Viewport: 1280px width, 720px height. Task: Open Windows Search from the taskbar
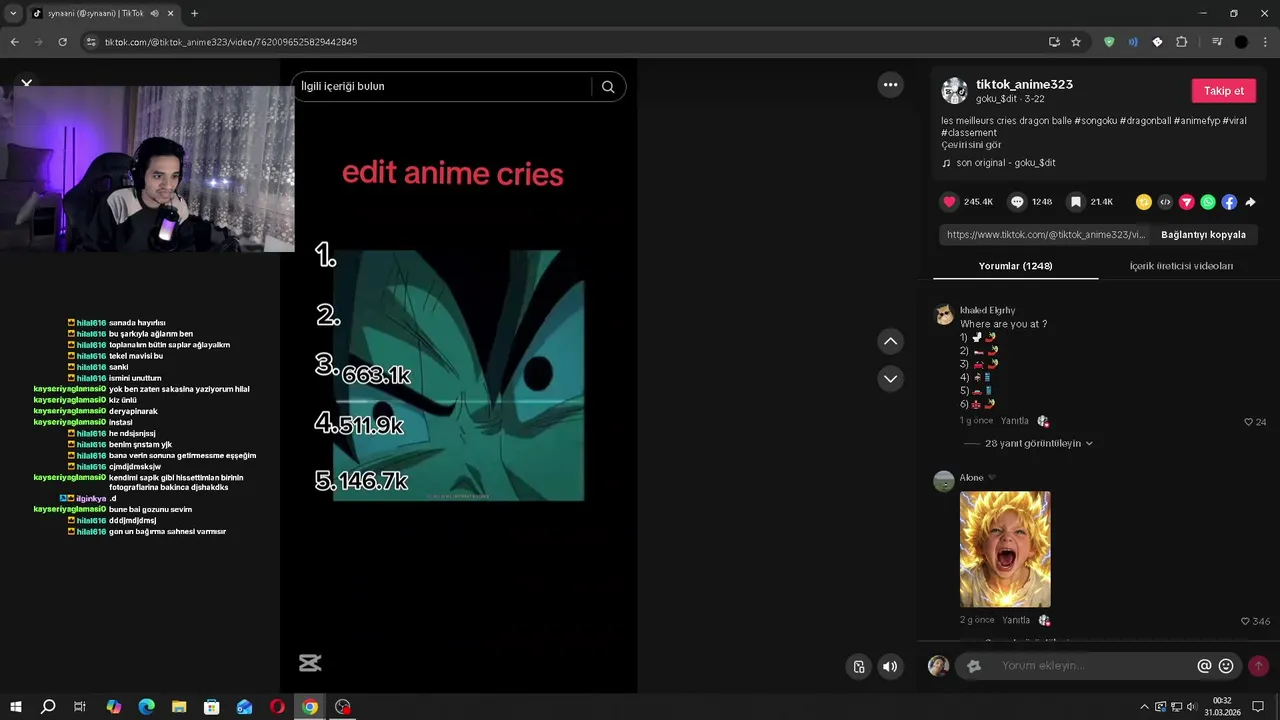click(47, 707)
